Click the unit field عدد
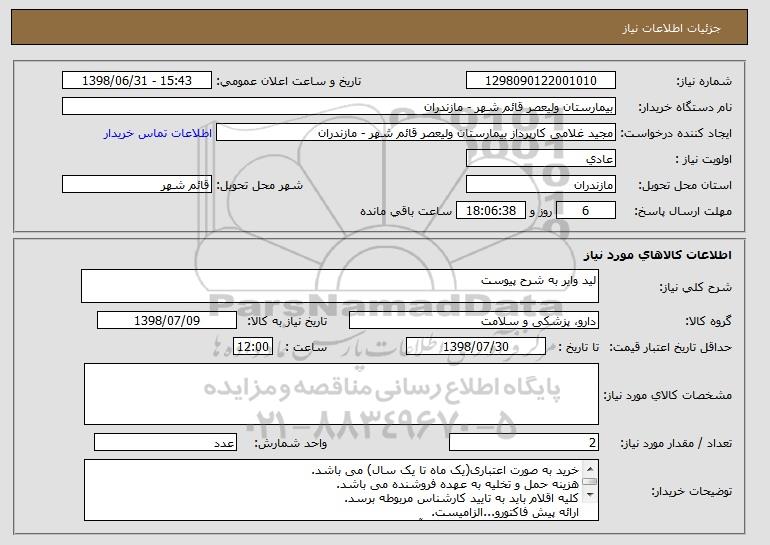Screen dimensions: 770x545 click(x=165, y=442)
